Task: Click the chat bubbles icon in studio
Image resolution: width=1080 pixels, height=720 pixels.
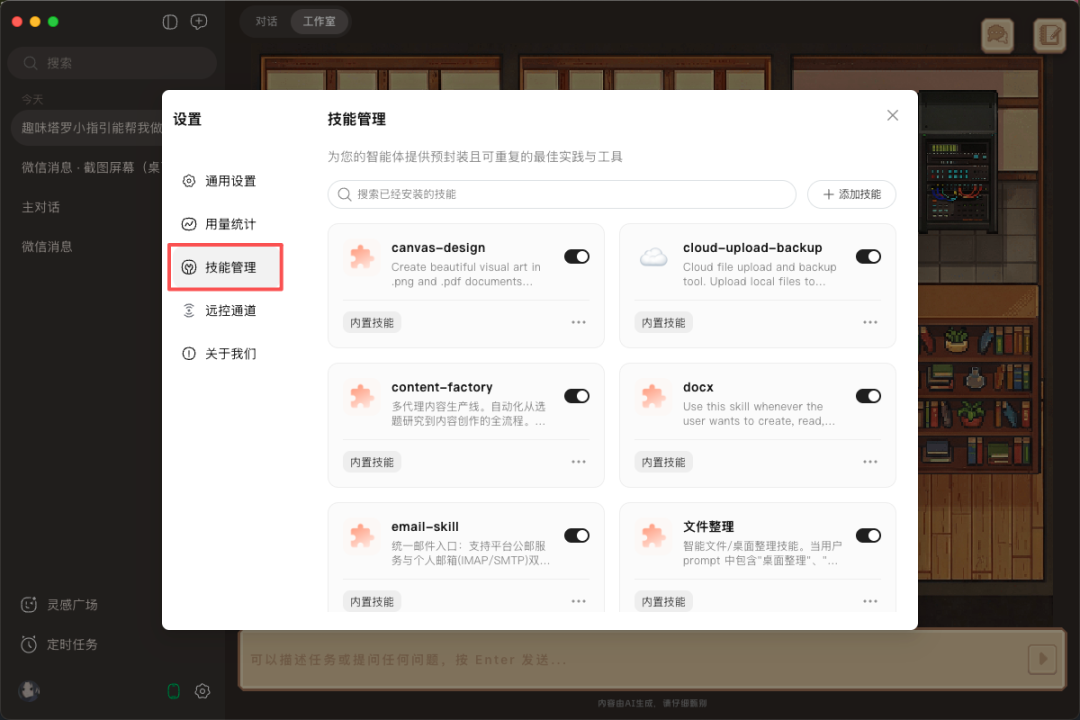Action: click(997, 34)
